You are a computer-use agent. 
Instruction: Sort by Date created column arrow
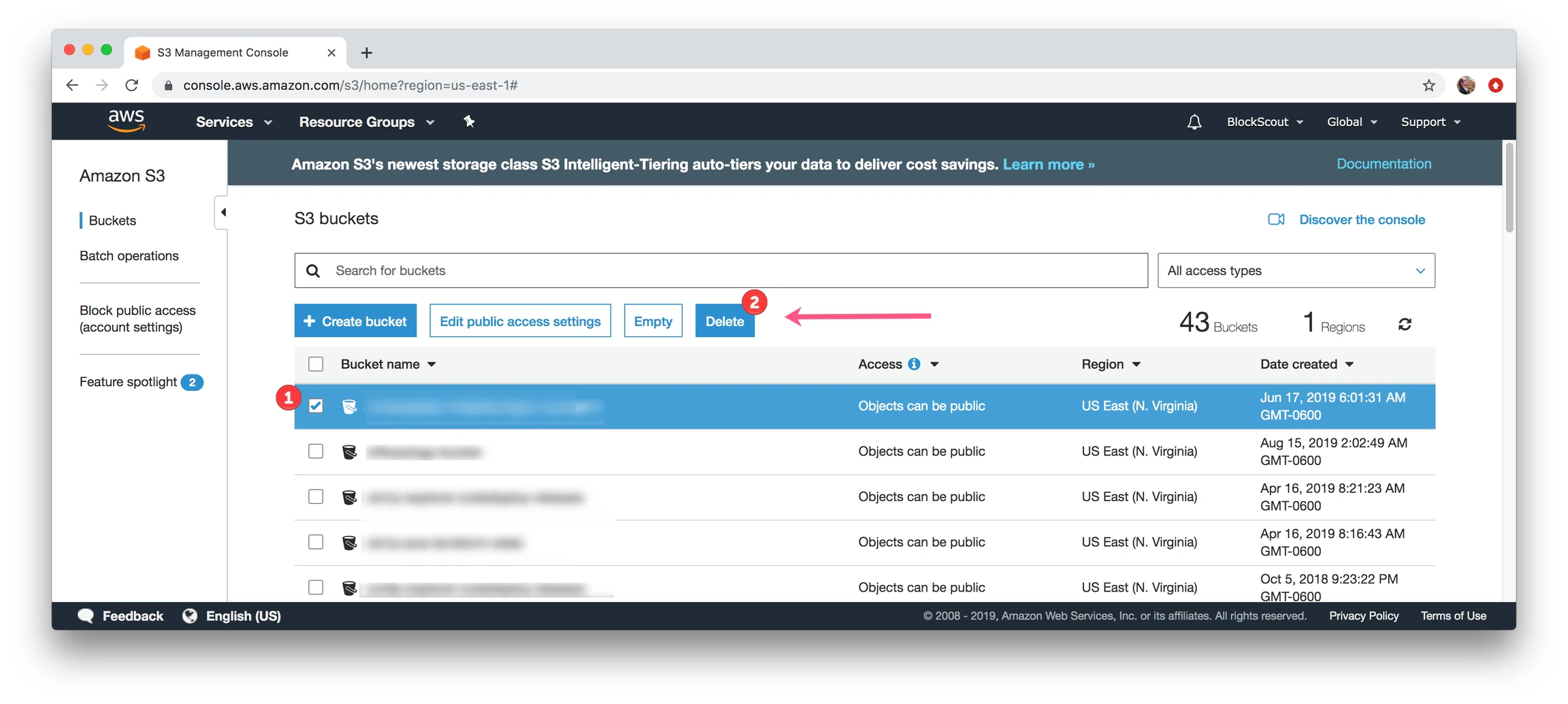(x=1350, y=365)
